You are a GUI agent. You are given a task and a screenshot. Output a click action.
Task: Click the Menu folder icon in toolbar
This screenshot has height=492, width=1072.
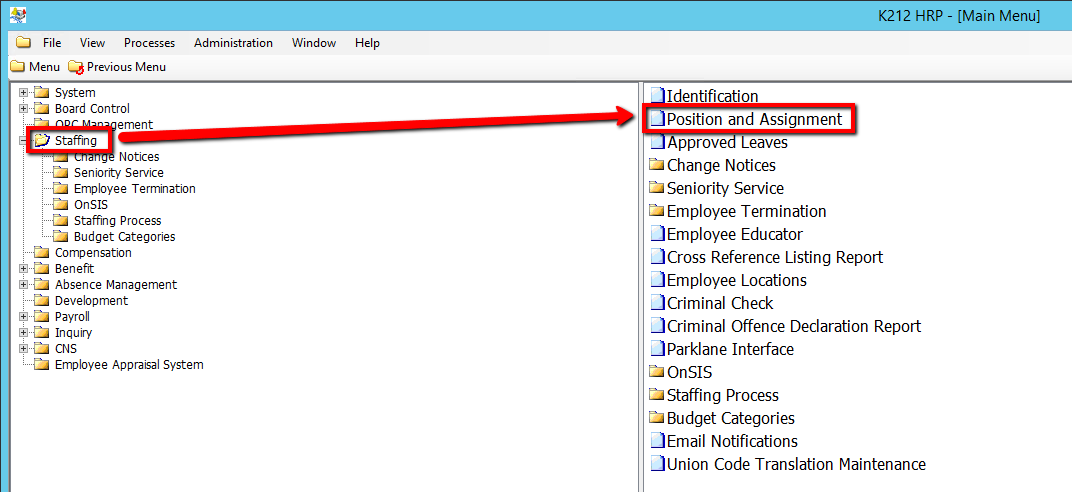coord(17,67)
